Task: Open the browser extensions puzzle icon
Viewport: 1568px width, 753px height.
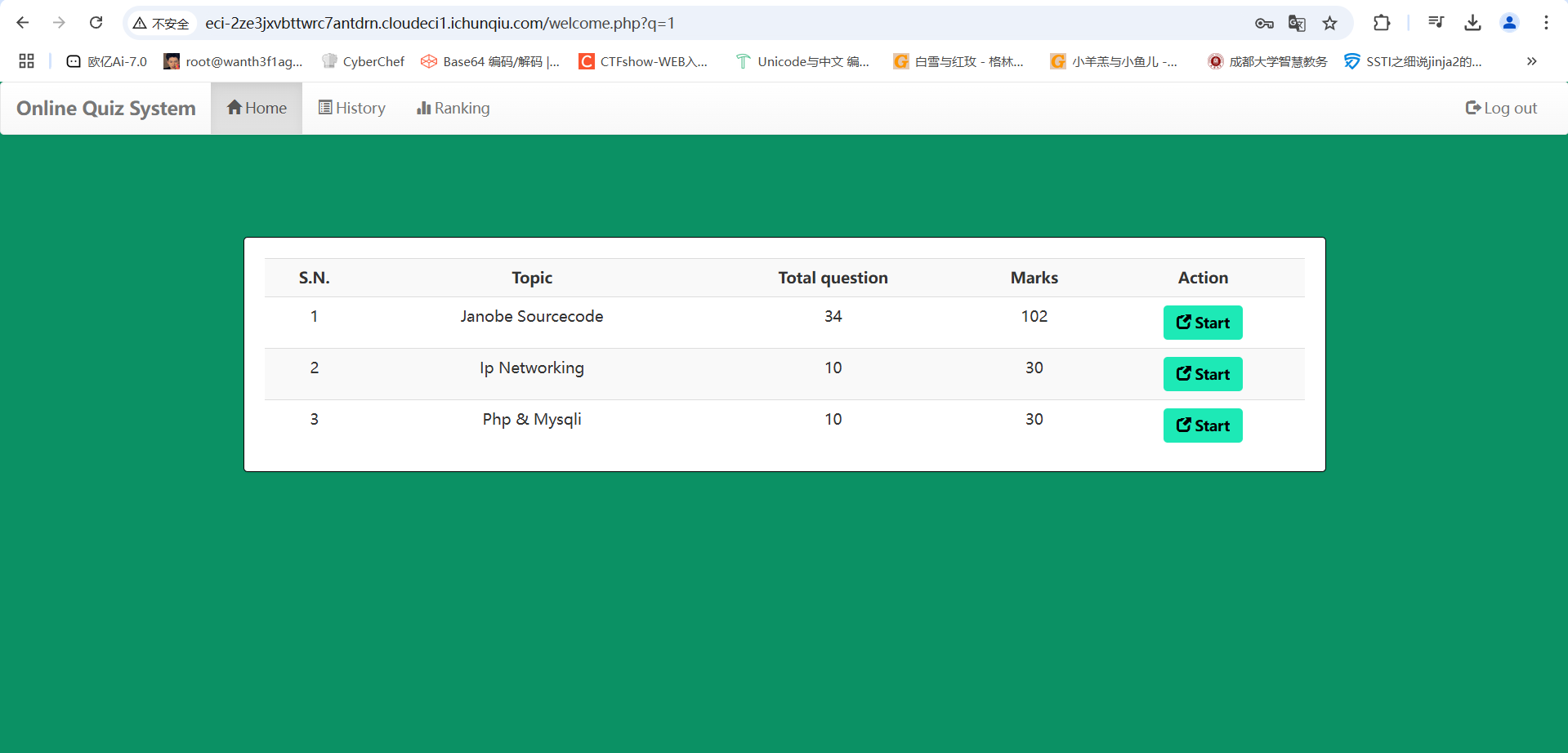Action: click(1382, 23)
